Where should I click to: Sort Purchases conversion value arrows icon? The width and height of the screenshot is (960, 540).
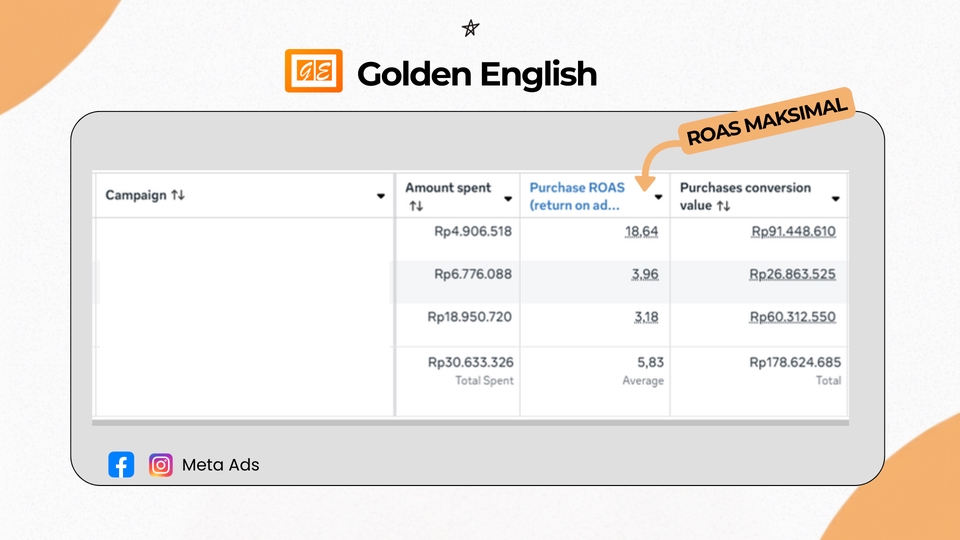[x=723, y=206]
